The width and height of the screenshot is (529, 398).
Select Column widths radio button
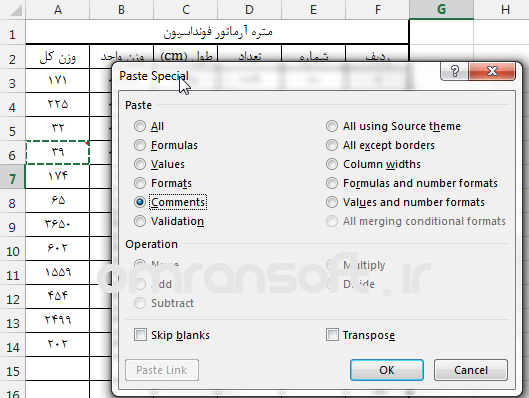(332, 164)
